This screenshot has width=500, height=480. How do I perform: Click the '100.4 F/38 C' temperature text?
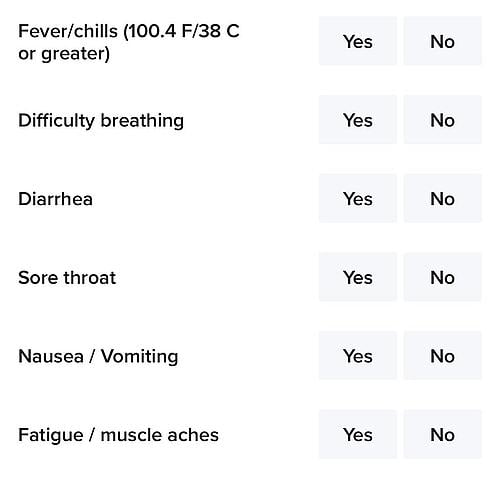[184, 31]
